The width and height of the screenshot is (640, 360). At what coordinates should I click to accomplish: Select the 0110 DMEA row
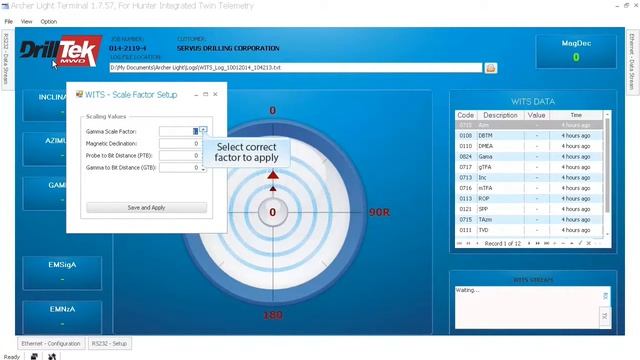pos(529,146)
